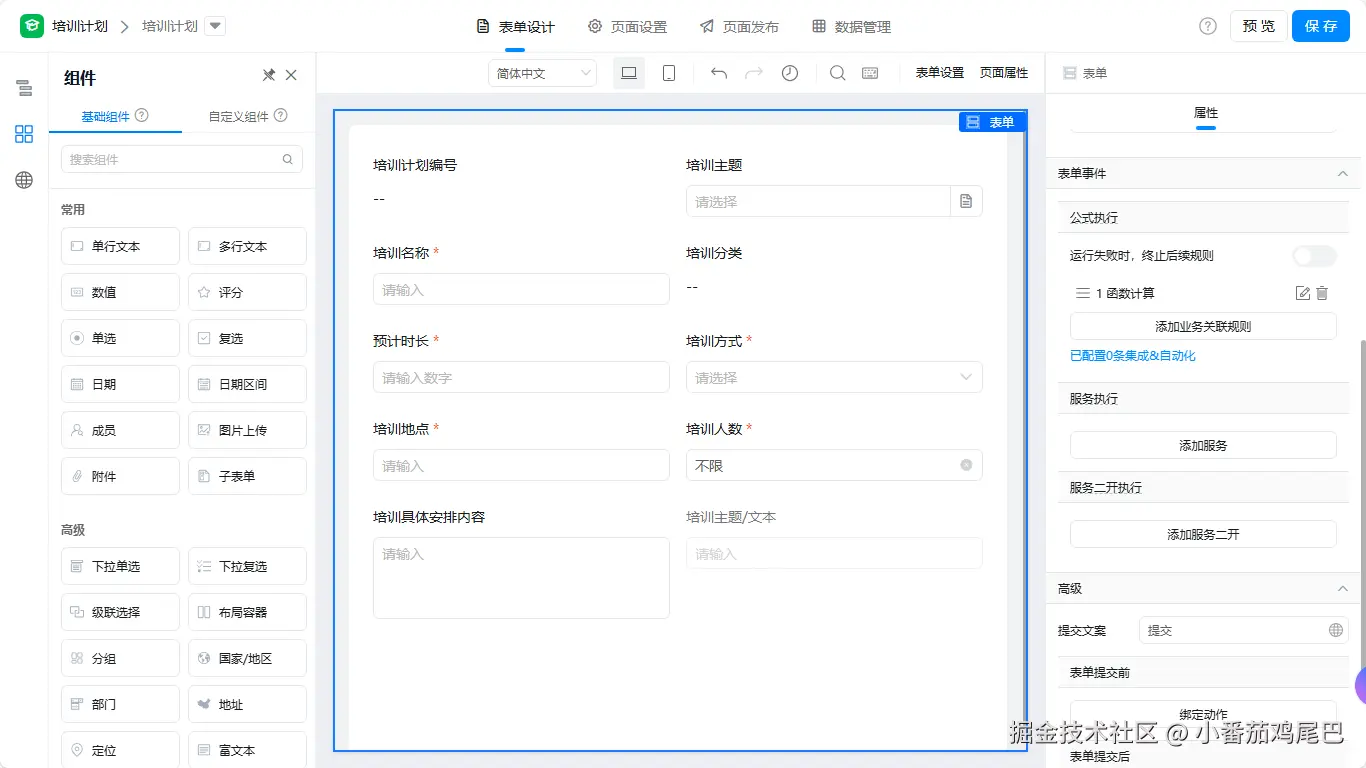The height and width of the screenshot is (768, 1366).
Task: Switch to 页面设置 tab
Action: coord(627,27)
